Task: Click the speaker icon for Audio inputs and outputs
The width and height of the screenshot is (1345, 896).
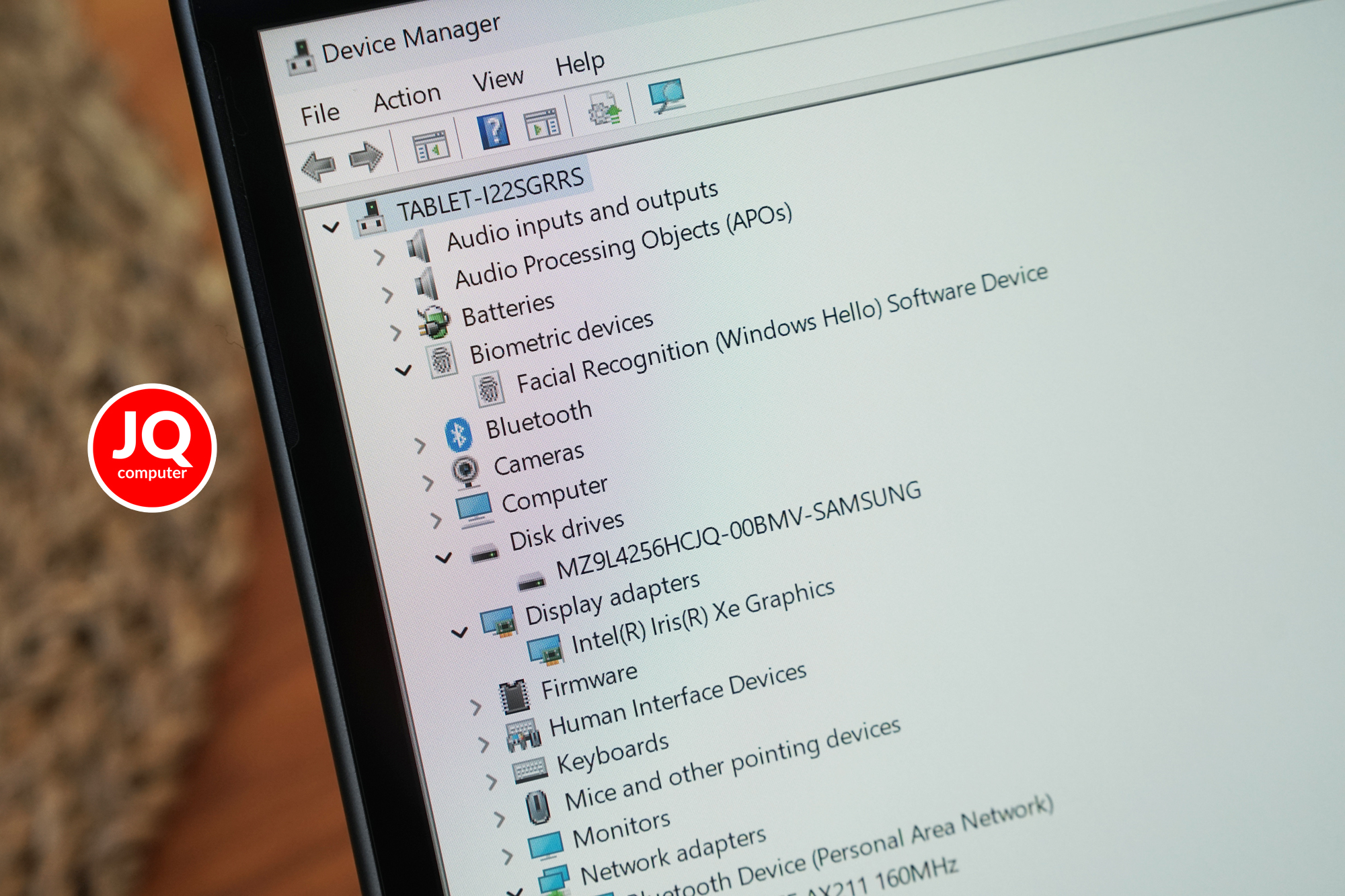Action: [x=418, y=245]
